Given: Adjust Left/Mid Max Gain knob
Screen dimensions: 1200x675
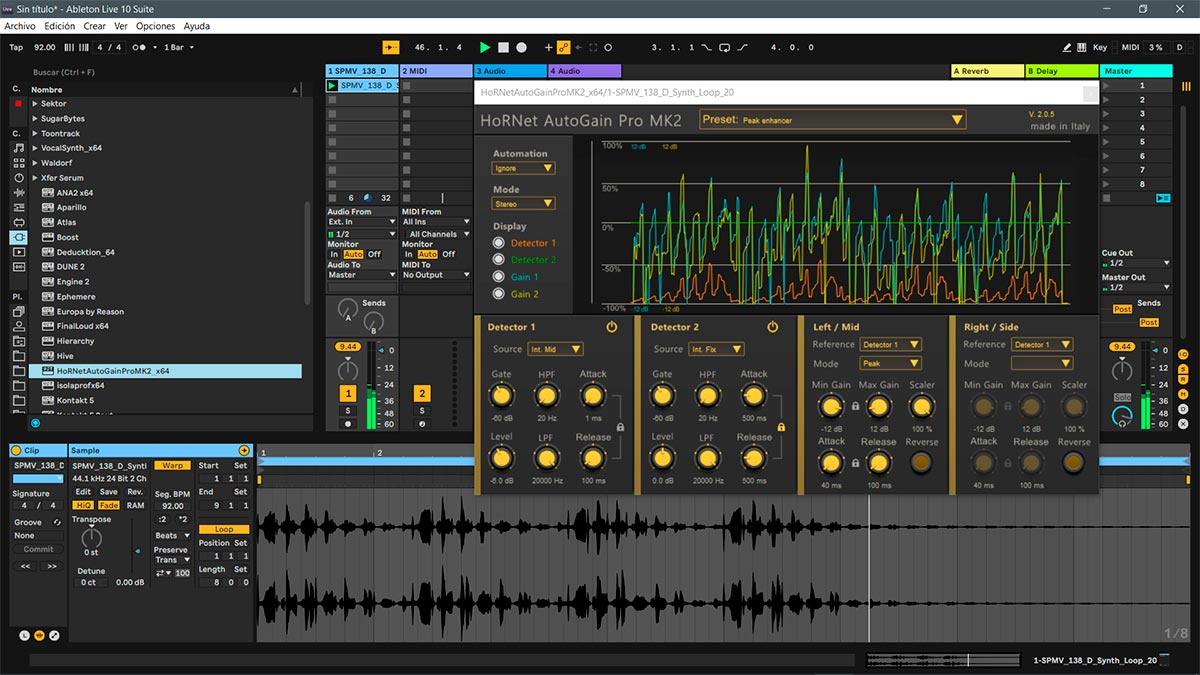Looking at the screenshot, I should click(879, 406).
